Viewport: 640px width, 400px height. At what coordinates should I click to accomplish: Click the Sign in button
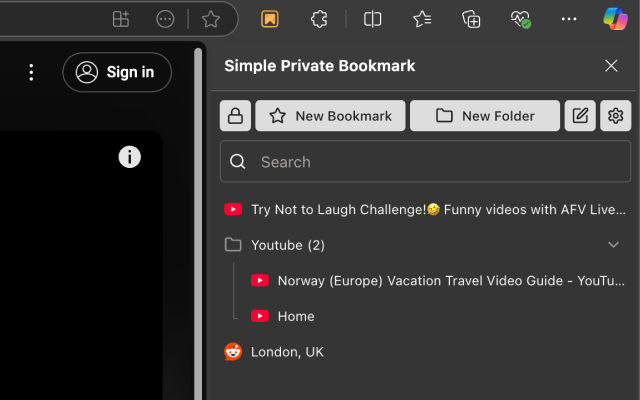coord(117,72)
